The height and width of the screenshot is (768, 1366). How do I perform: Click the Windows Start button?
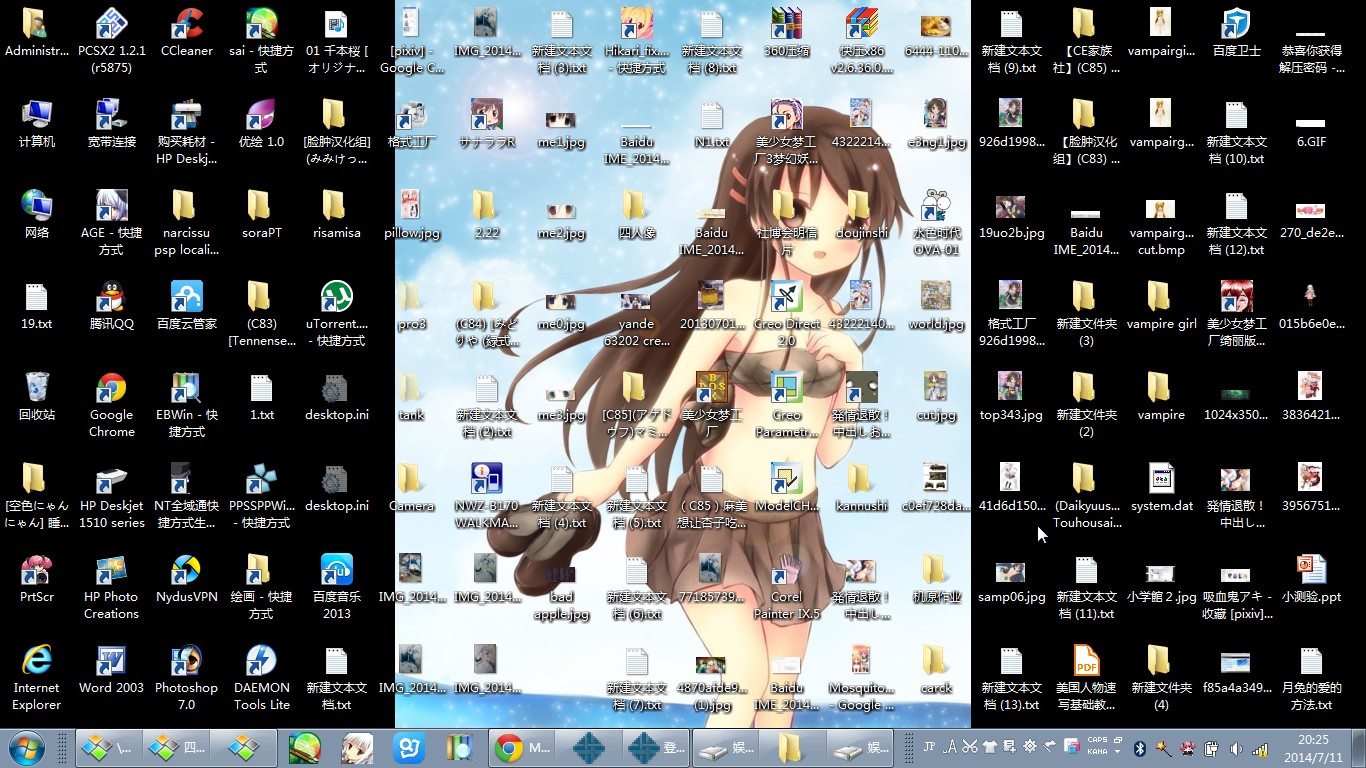(x=27, y=748)
